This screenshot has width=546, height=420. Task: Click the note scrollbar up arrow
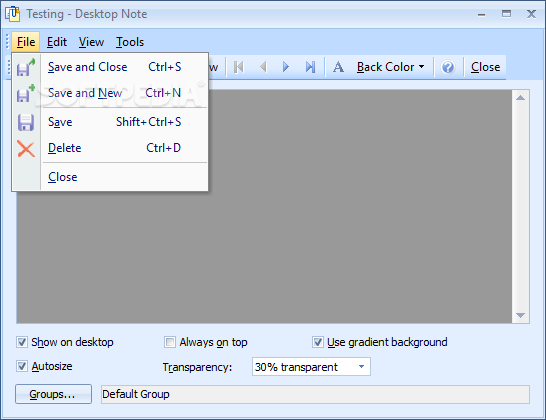click(x=520, y=98)
